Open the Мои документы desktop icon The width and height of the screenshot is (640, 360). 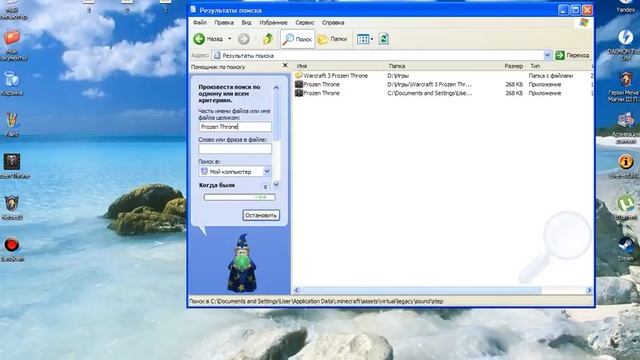click(x=13, y=45)
